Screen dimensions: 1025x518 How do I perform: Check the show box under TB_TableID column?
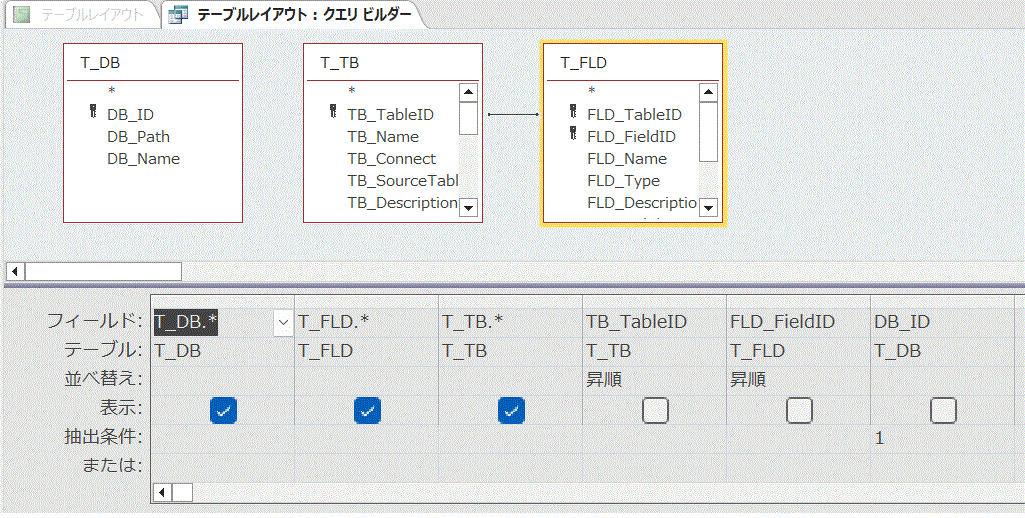[x=655, y=409]
